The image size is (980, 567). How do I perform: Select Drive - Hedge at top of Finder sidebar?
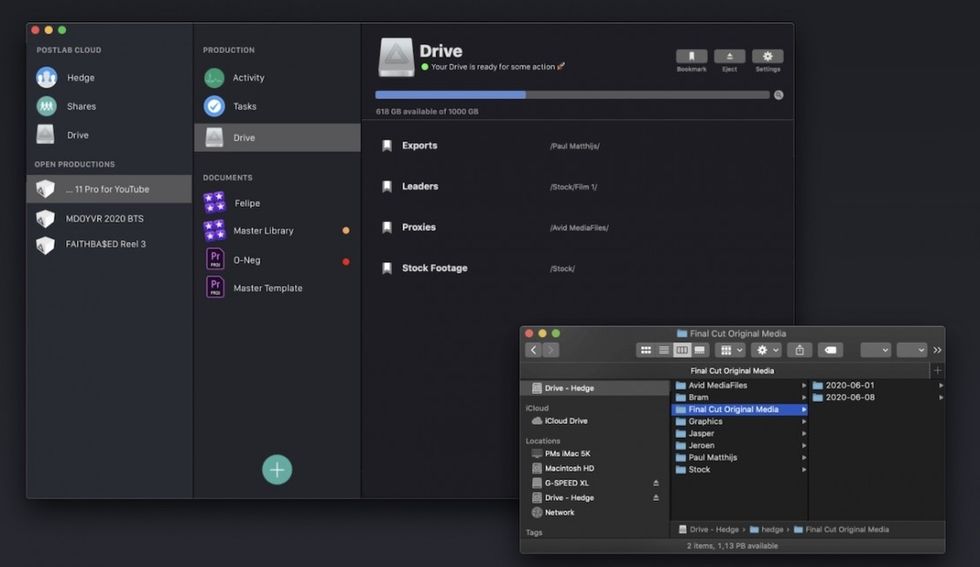pyautogui.click(x=594, y=388)
